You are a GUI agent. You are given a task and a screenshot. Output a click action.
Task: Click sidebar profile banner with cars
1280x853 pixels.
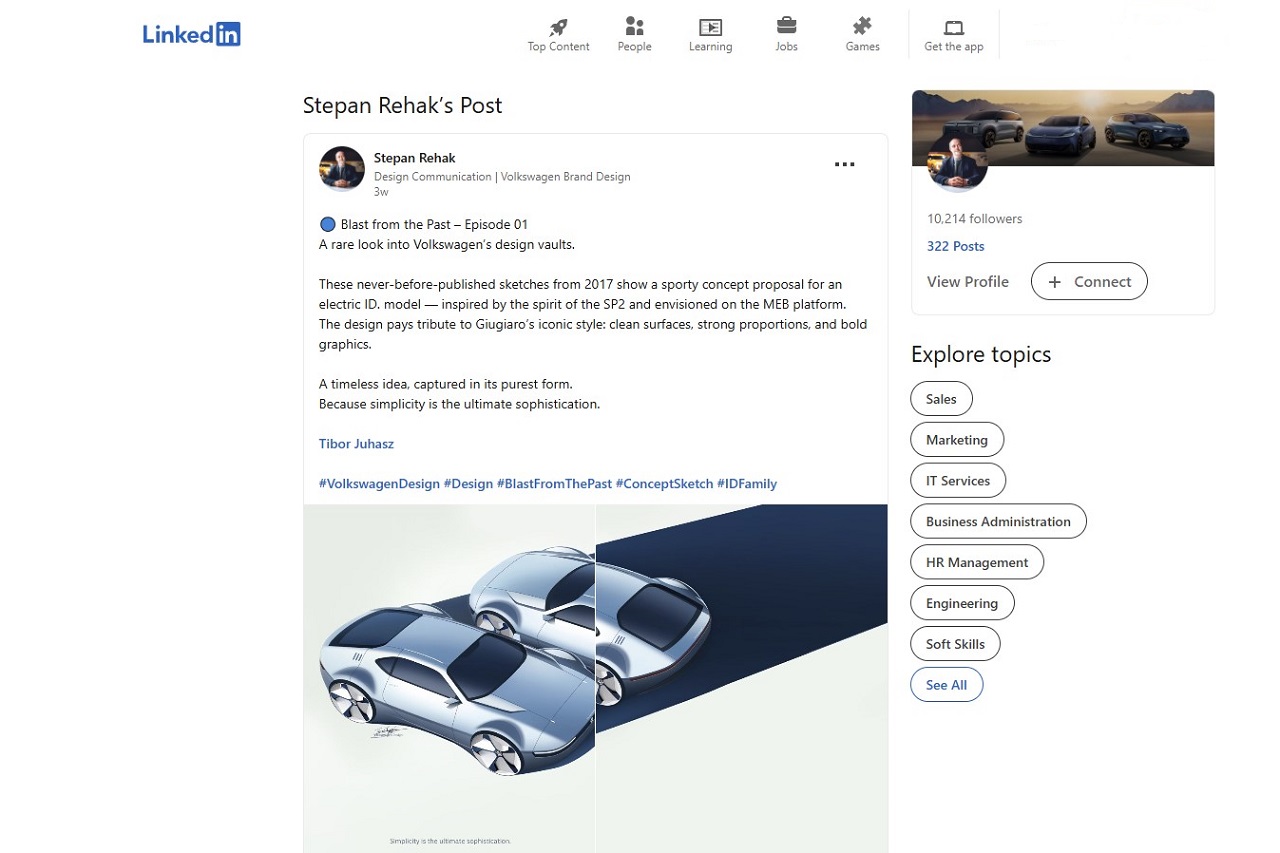coord(1063,127)
